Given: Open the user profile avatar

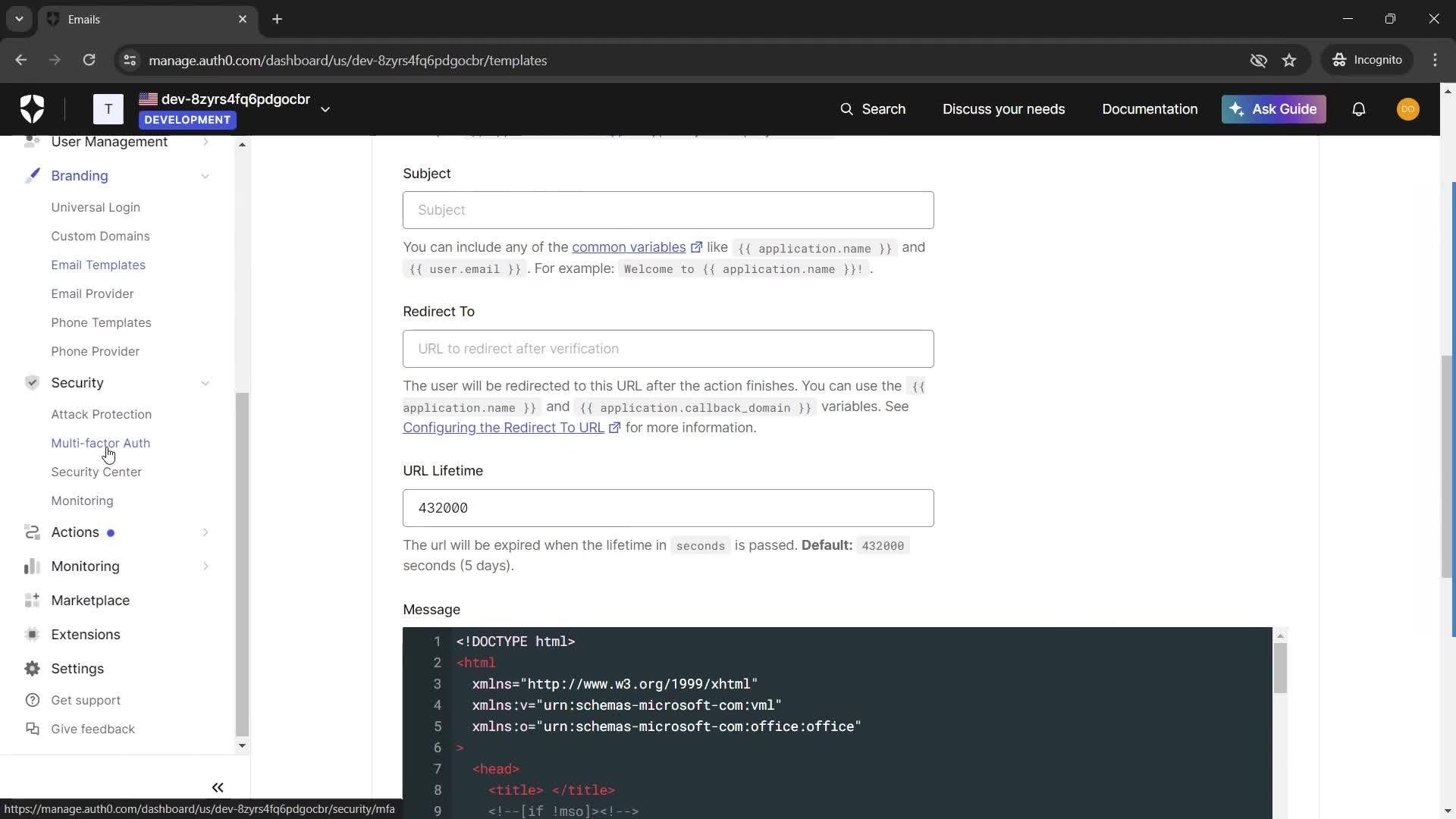Looking at the screenshot, I should coord(1407,109).
